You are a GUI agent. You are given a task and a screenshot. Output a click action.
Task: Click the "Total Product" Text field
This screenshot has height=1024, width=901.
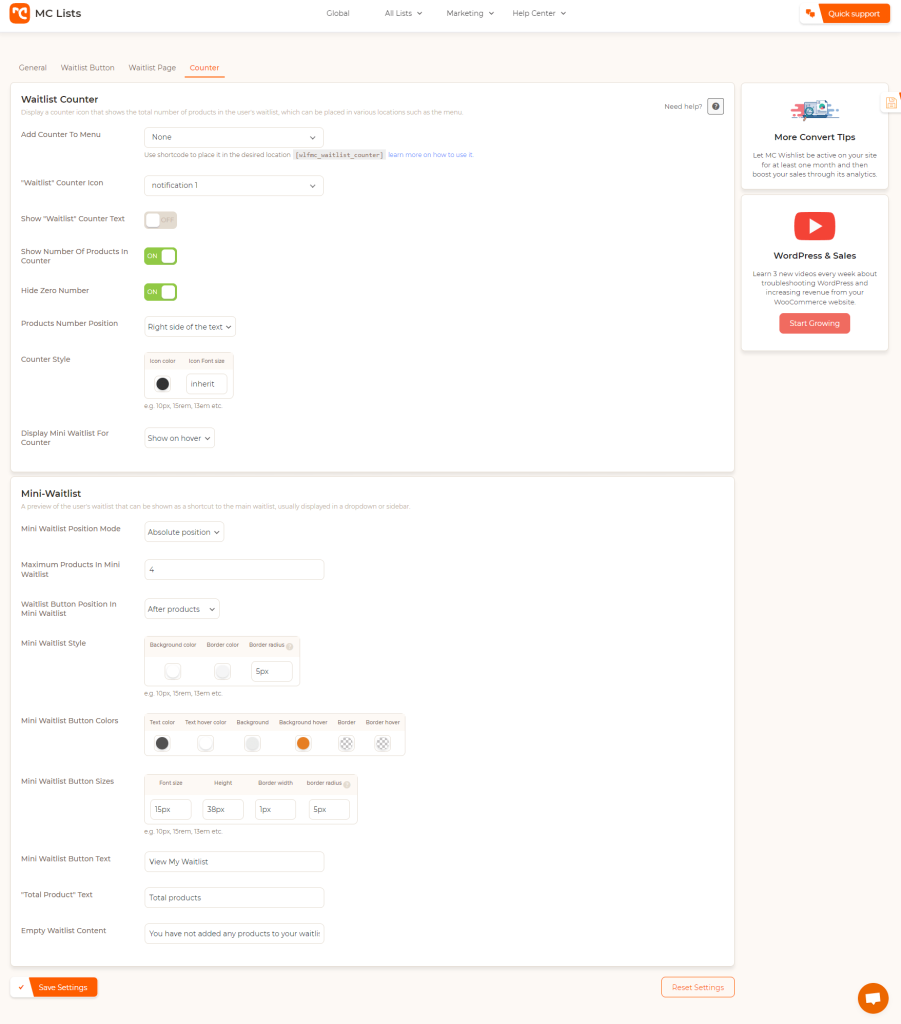[234, 897]
